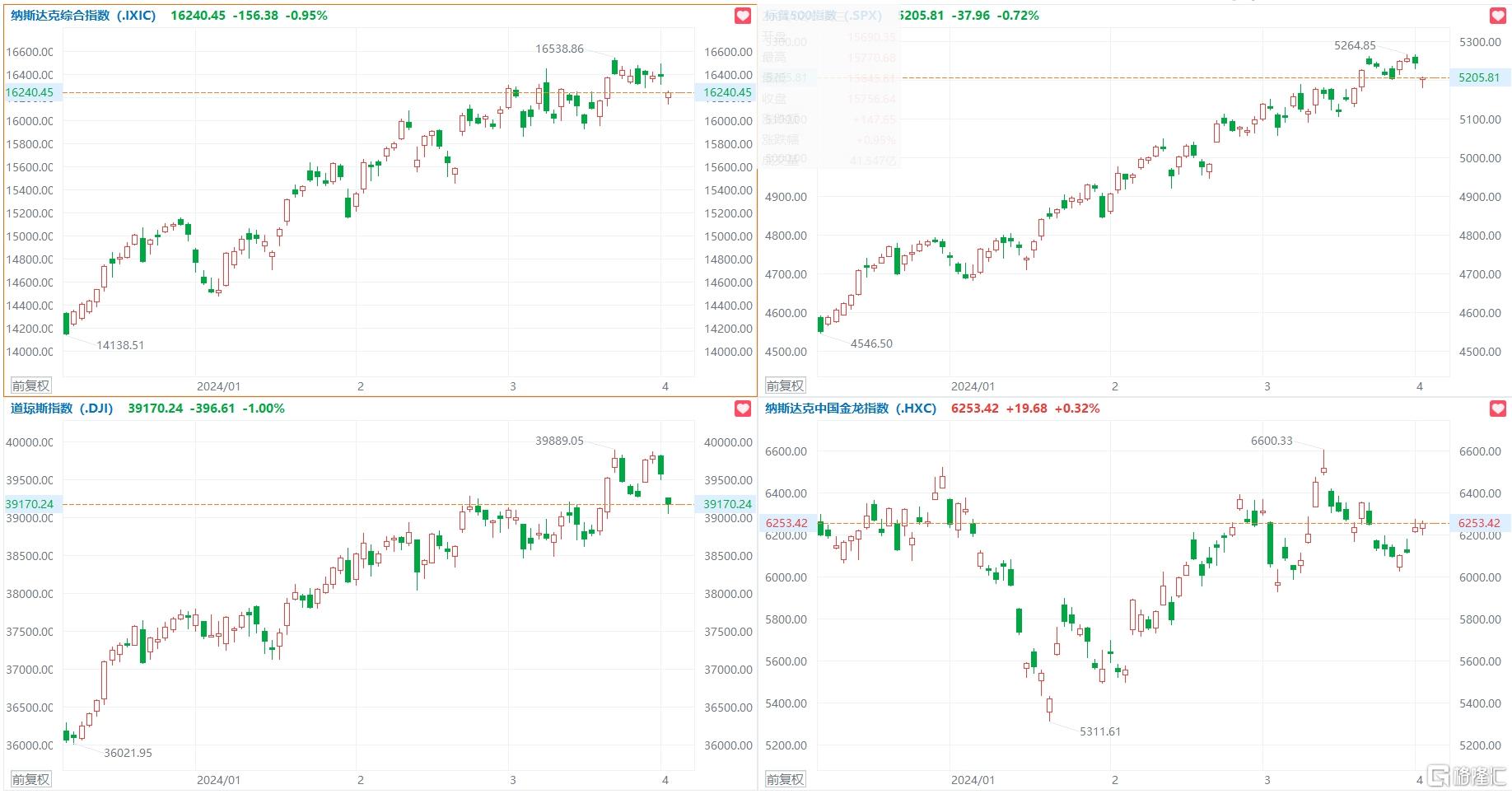Viewport: 1512px width, 794px height.
Task: Toggle favorite heart on the .IXIC chart
Action: (x=742, y=16)
